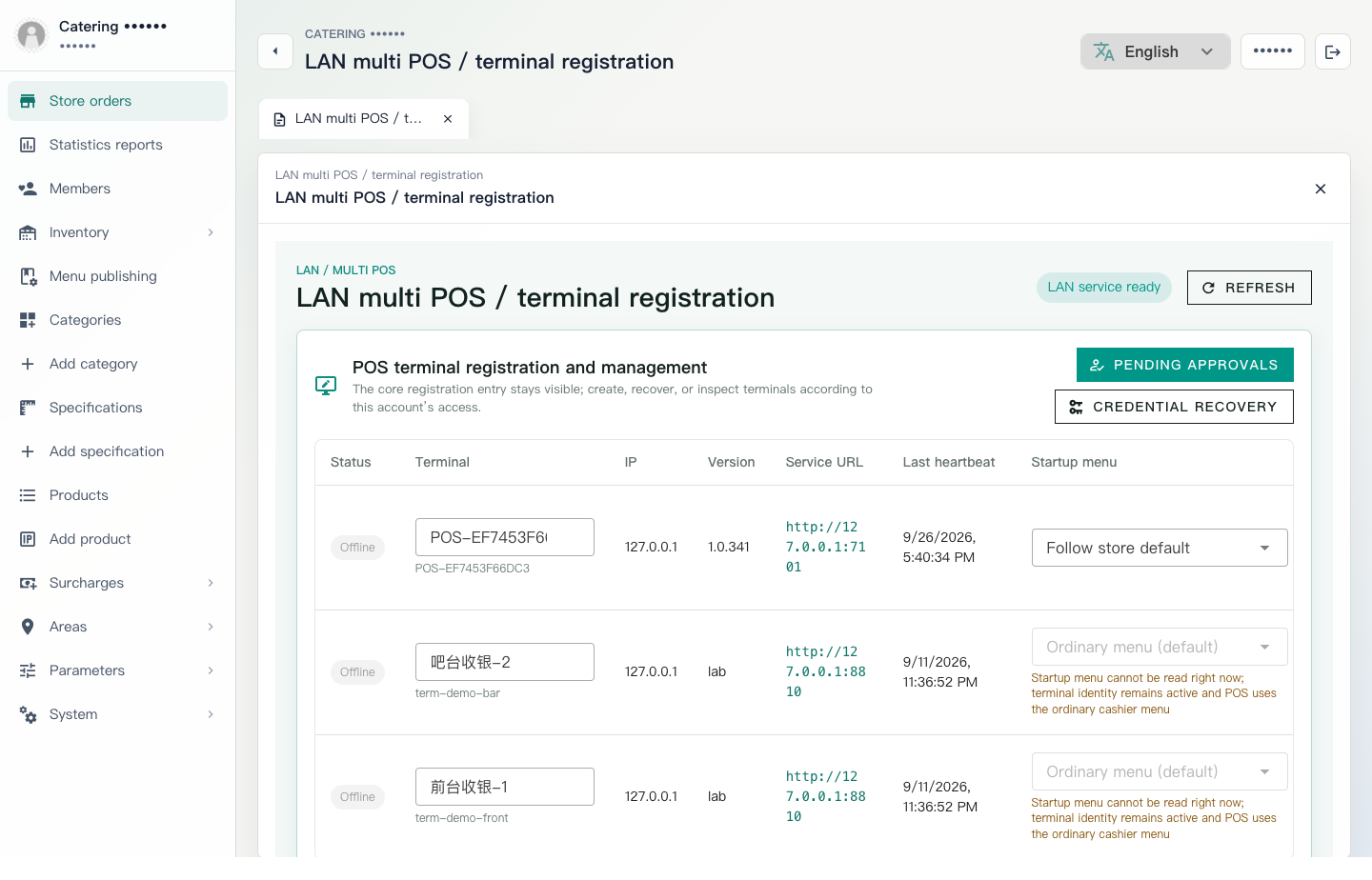This screenshot has width=1372, height=880.
Task: Open CREDENTIAL RECOVERY
Action: (1174, 407)
